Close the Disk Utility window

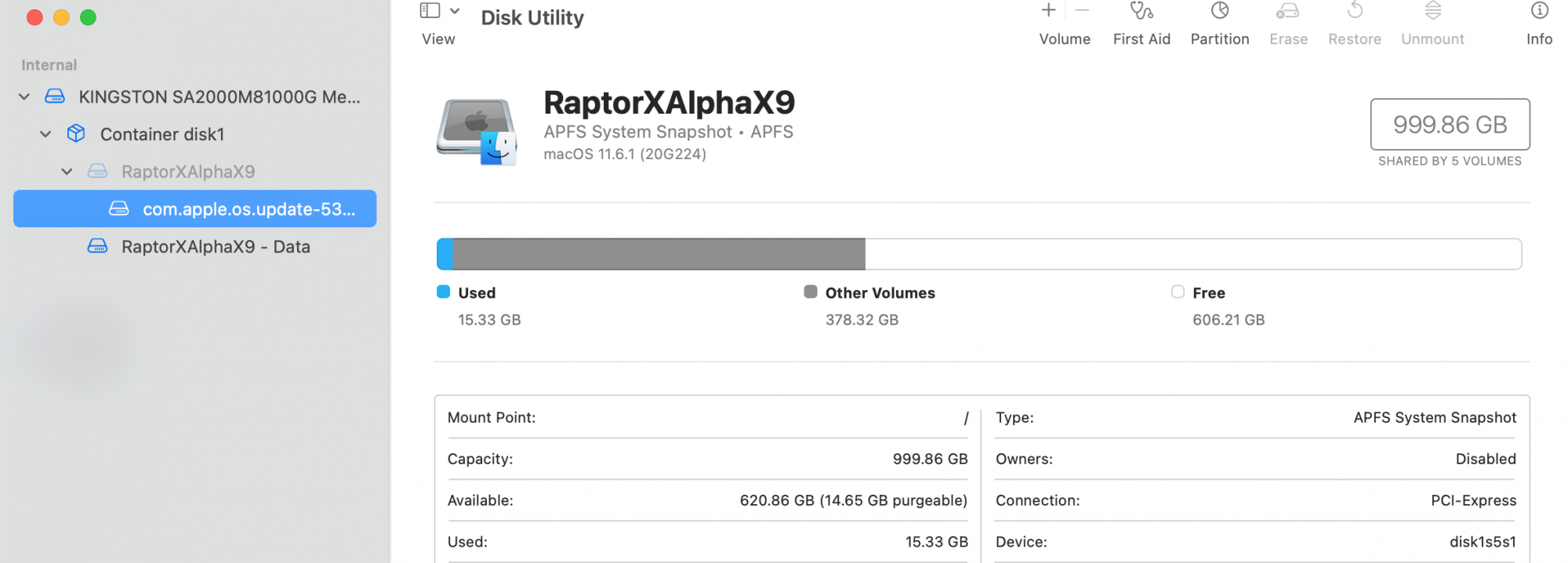click(34, 17)
